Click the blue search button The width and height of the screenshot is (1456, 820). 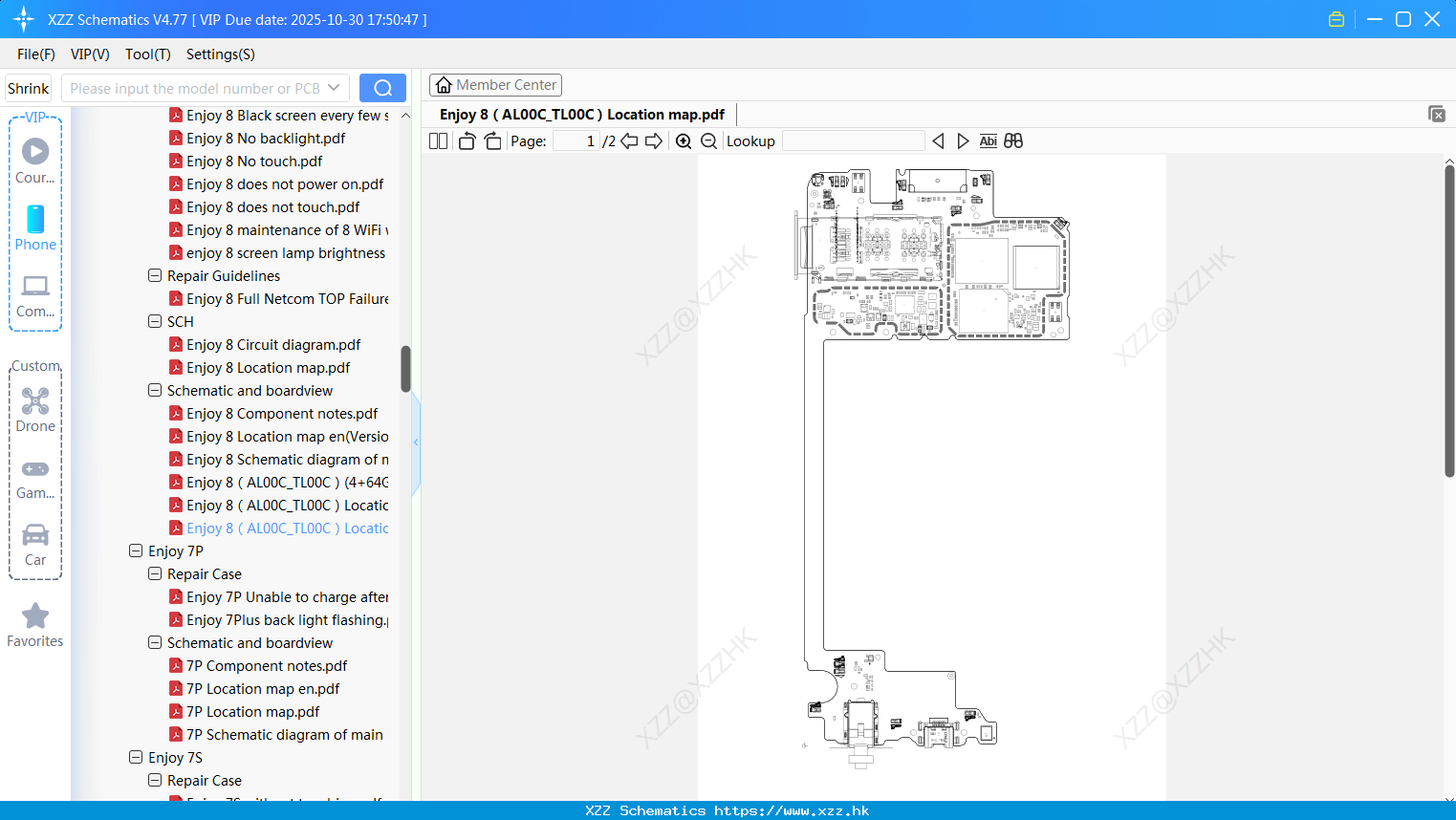pos(382,88)
